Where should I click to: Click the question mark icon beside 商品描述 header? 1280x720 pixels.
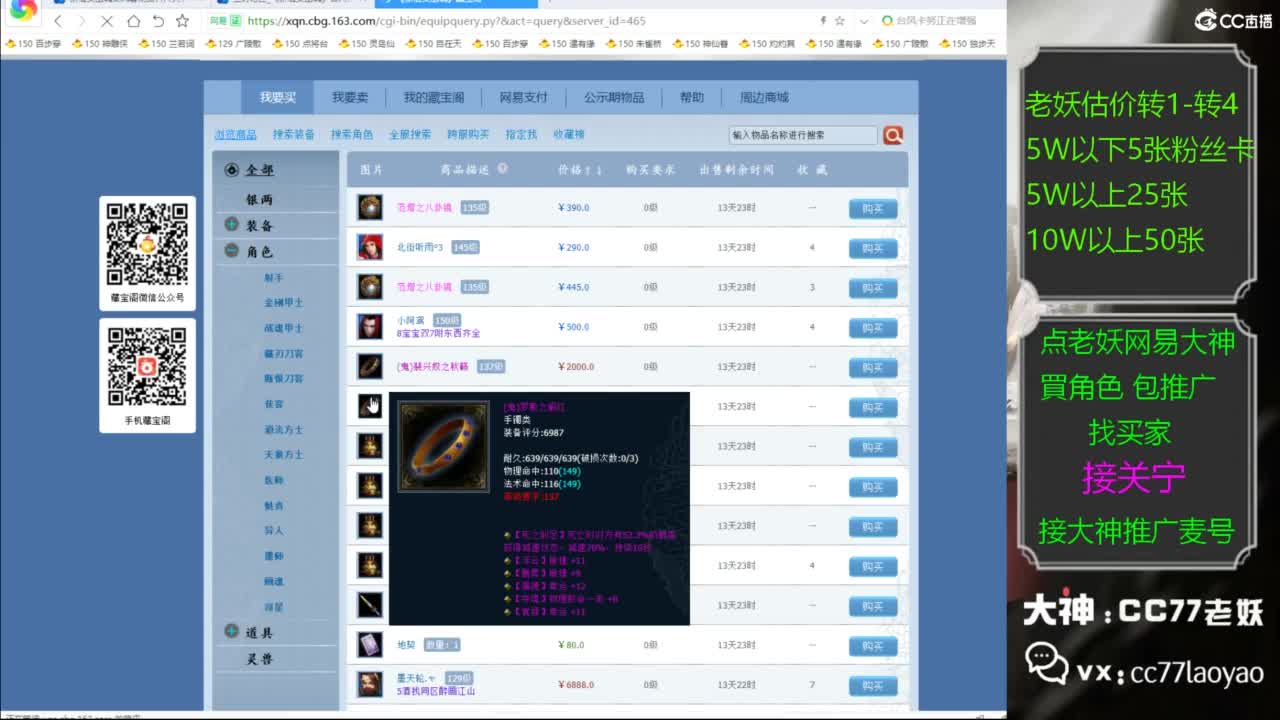tap(504, 167)
